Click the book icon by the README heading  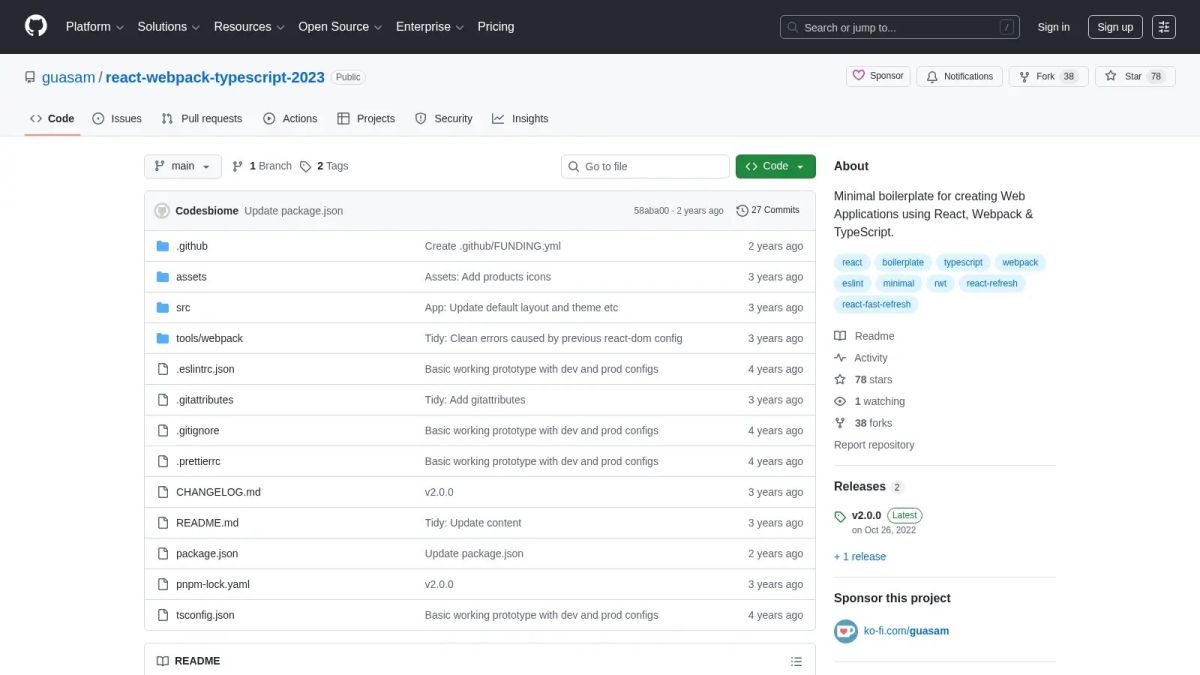163,661
